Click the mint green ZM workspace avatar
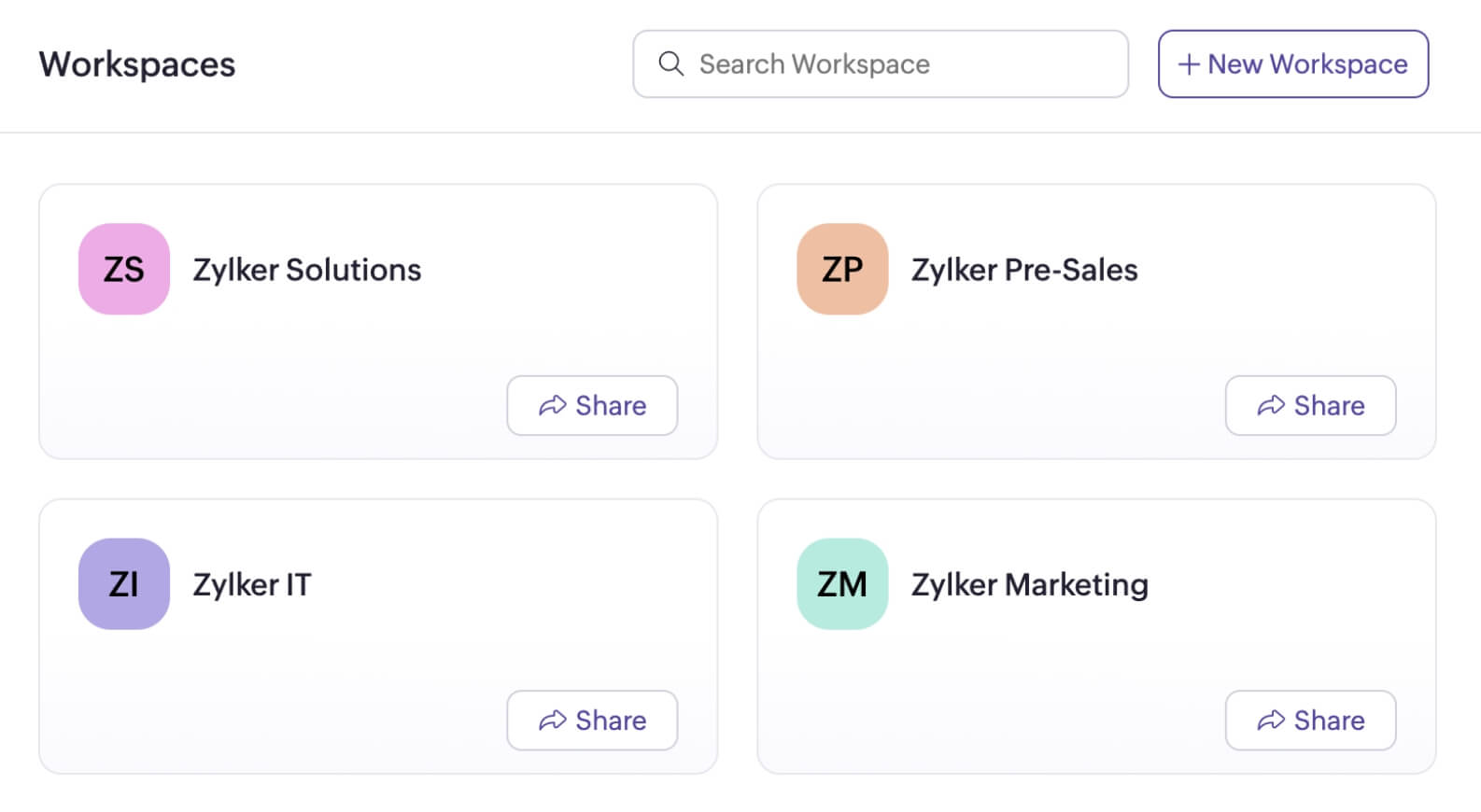The width and height of the screenshot is (1481, 812). [842, 584]
